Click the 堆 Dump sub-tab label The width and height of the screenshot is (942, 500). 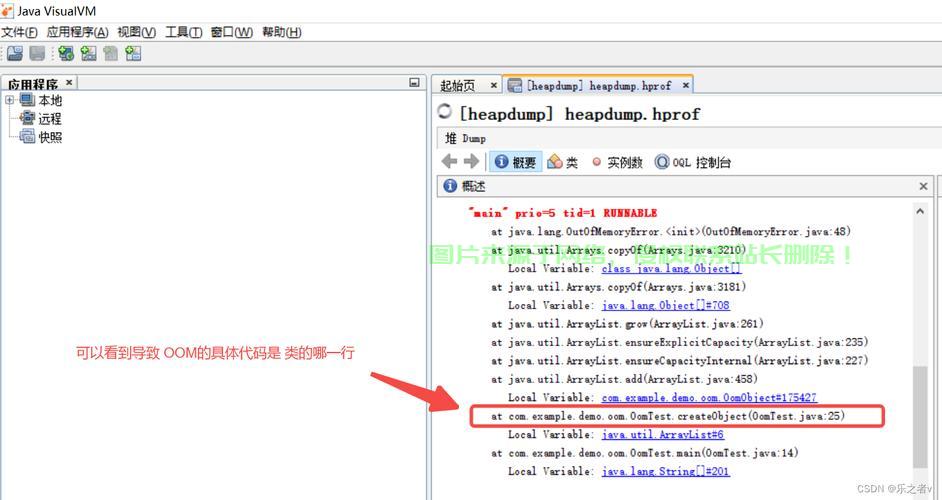(x=465, y=138)
